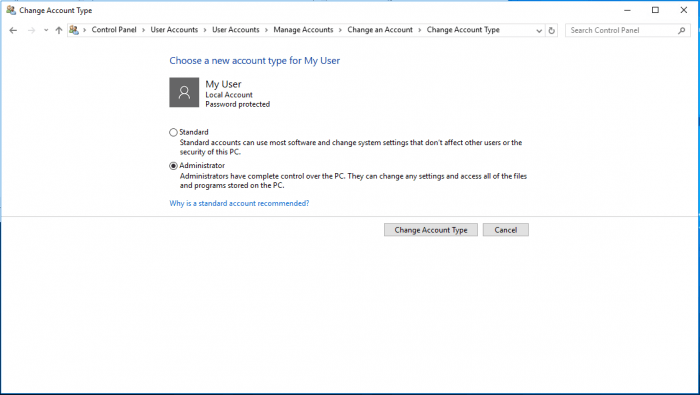Viewport: 700px width, 395px height.
Task: Select the Administrator radio button
Action: tap(173, 166)
